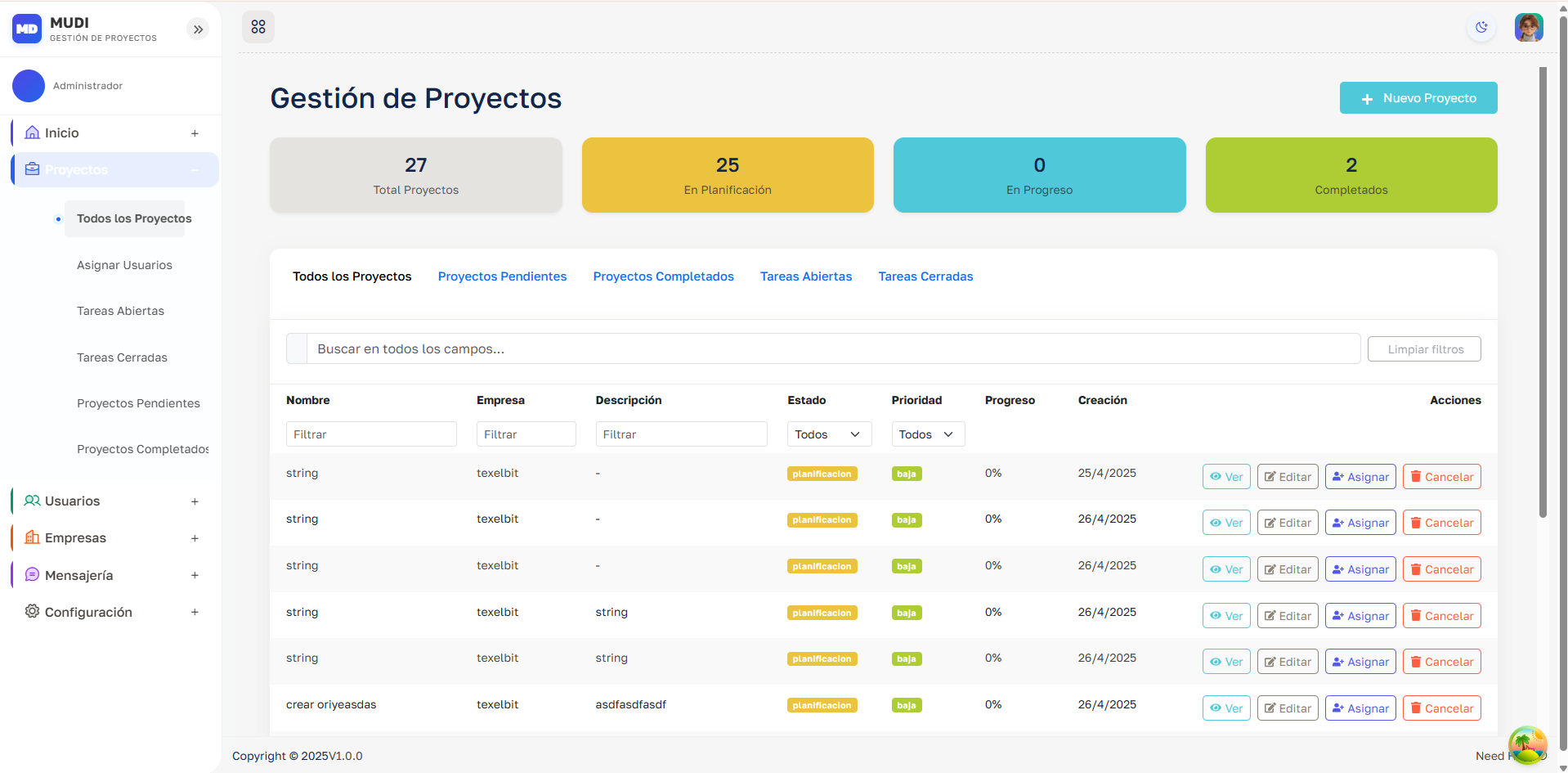Switch to Proyectos Pendientes tab

[502, 276]
